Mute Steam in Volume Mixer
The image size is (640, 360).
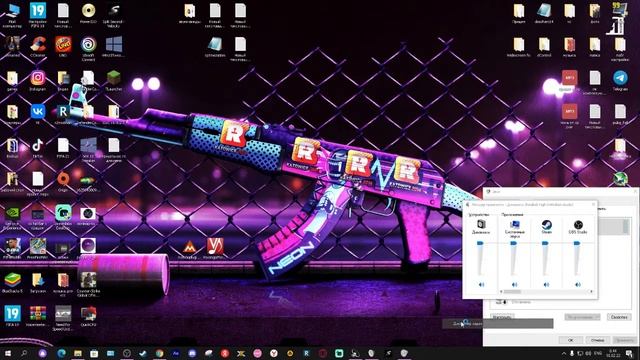pos(546,284)
